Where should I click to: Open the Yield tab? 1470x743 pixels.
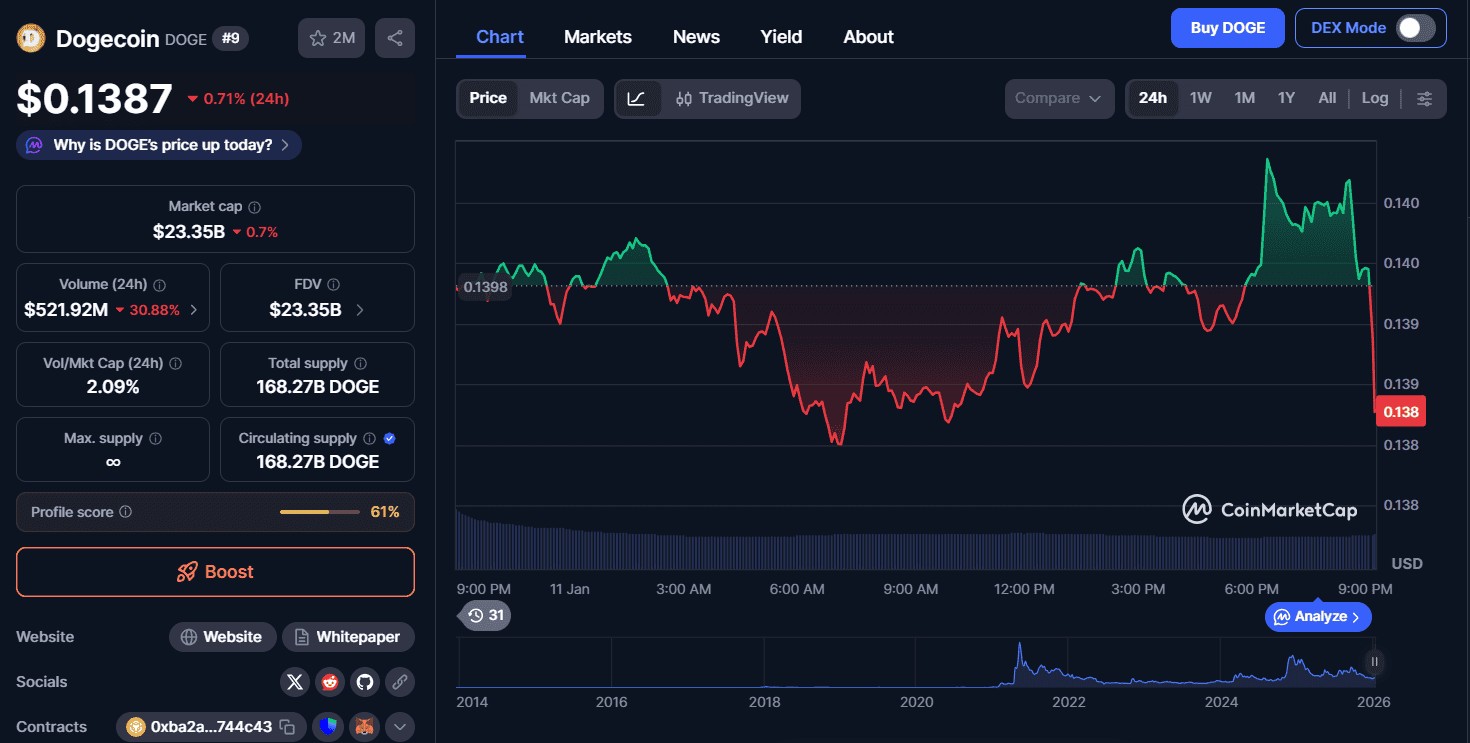coord(780,37)
